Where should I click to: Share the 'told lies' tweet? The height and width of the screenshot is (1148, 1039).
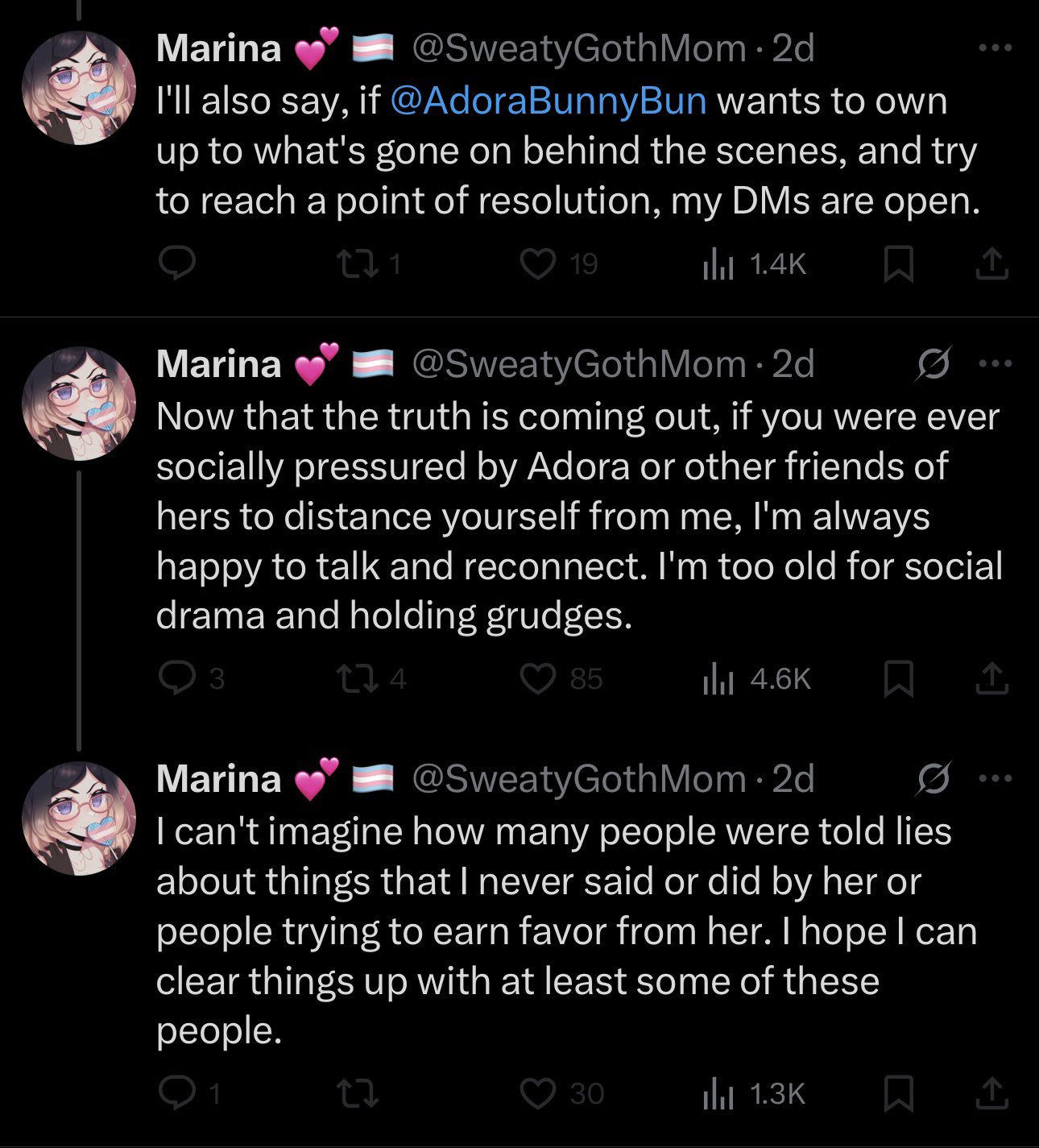[x=991, y=1093]
